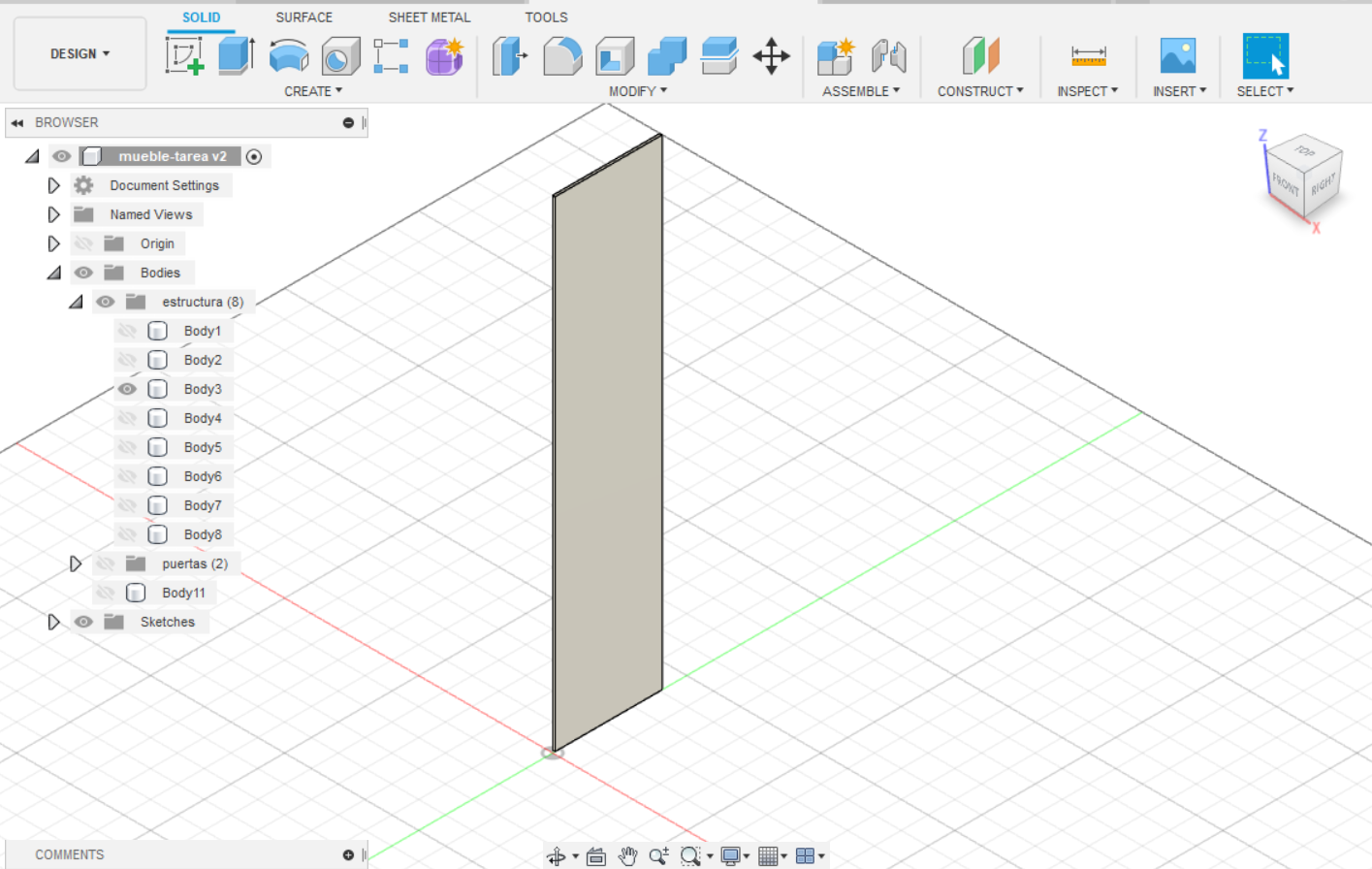Image resolution: width=1372 pixels, height=869 pixels.
Task: Click the Create Sketch icon
Action: click(184, 56)
